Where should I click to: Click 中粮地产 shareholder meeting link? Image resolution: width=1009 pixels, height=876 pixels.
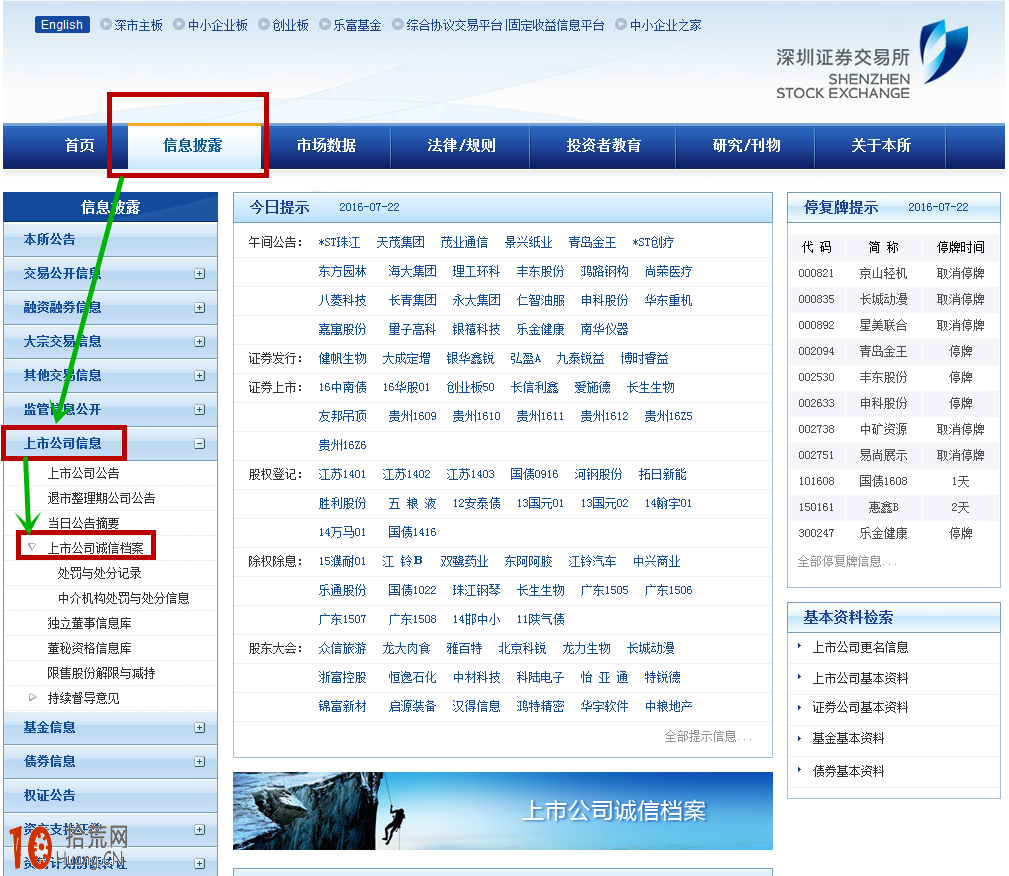coord(669,706)
